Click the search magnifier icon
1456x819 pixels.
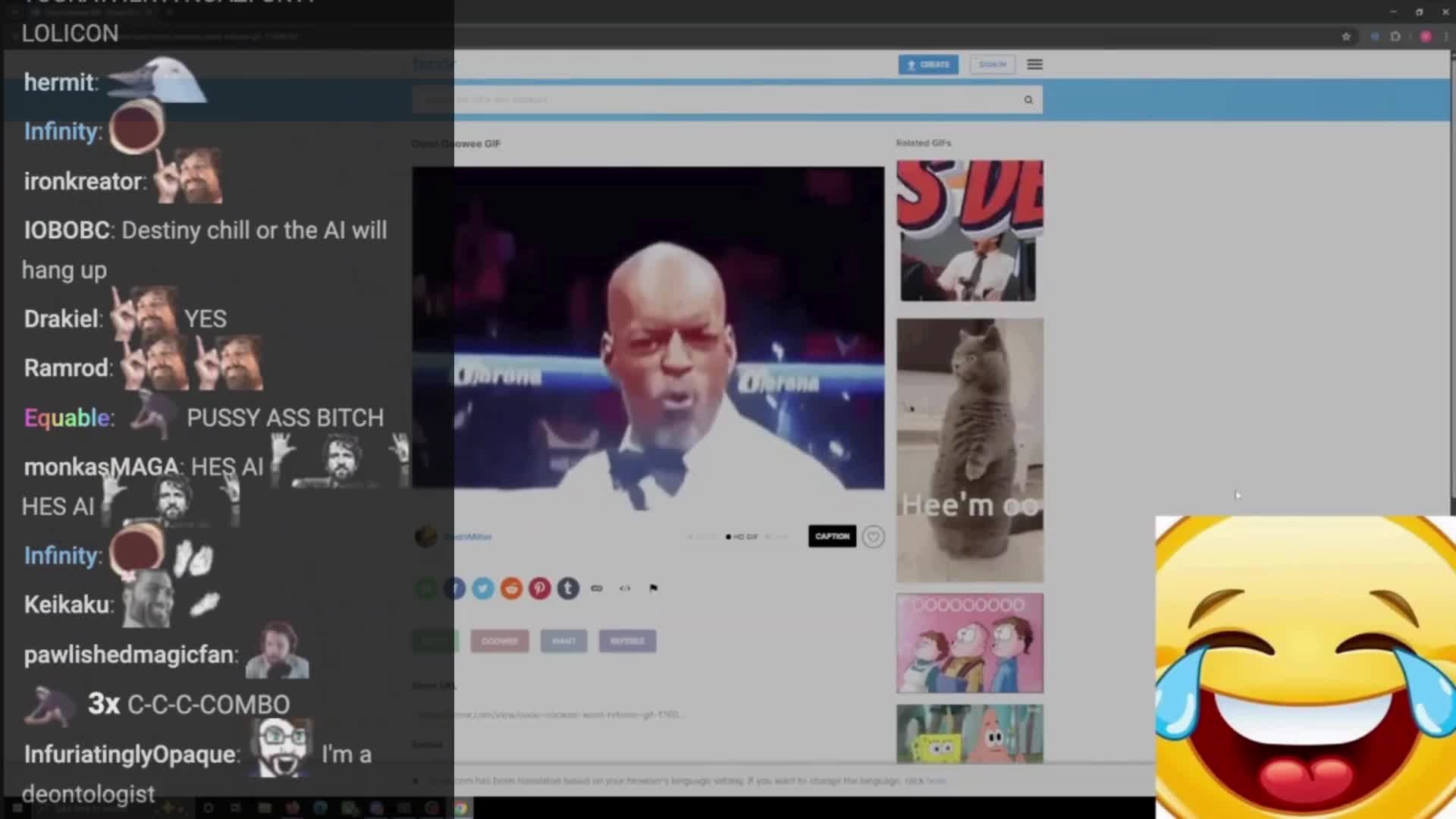(x=1028, y=99)
